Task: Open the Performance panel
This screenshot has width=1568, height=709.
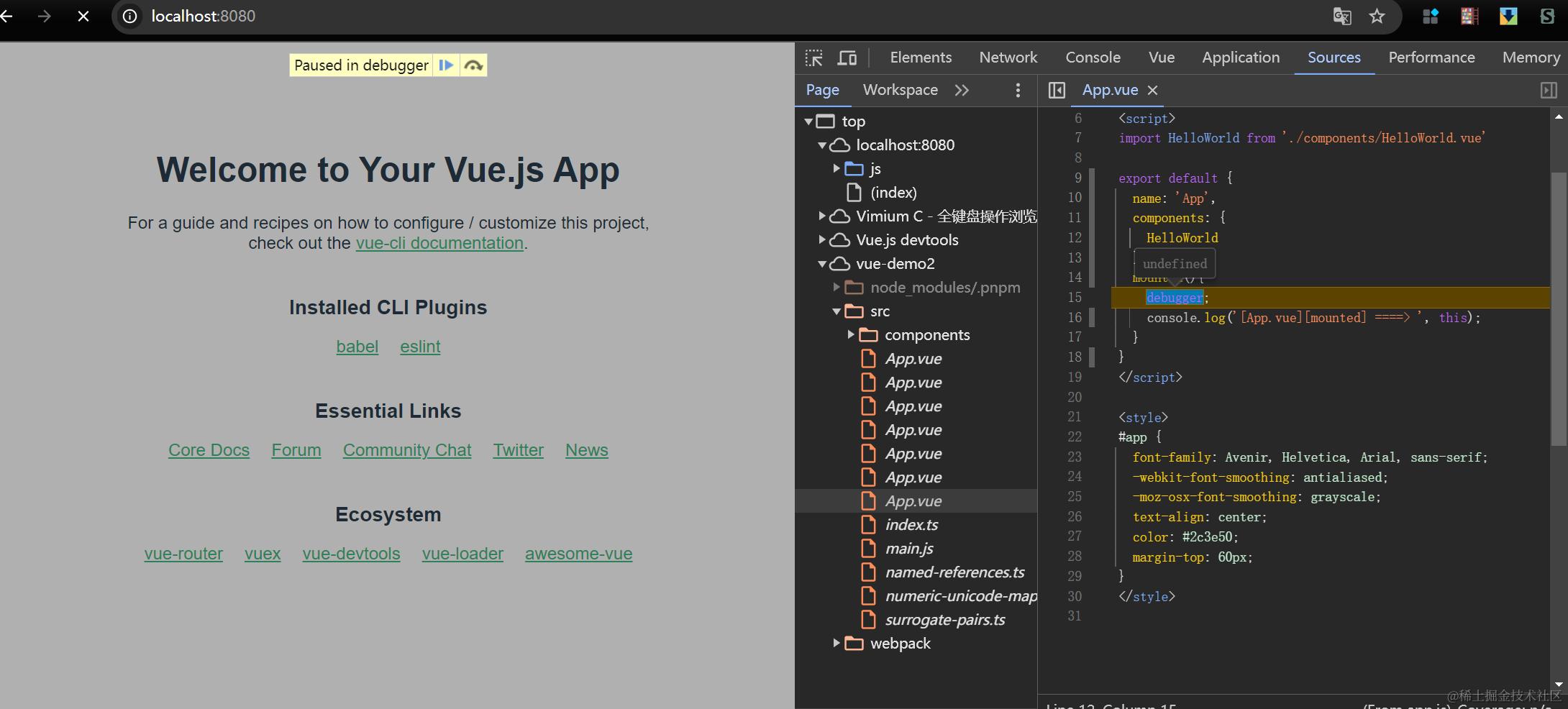Action: pos(1431,58)
